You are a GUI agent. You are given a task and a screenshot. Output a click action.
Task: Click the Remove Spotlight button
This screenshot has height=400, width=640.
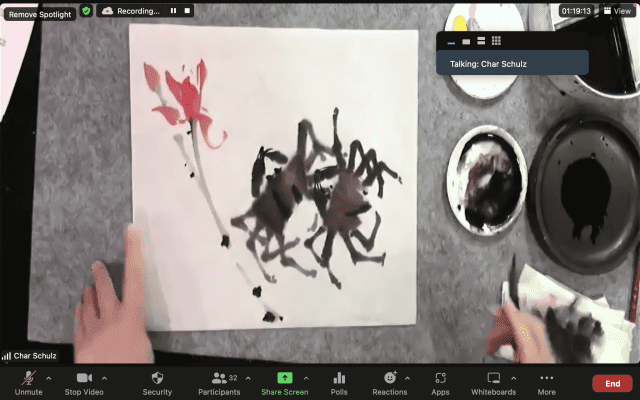(40, 14)
